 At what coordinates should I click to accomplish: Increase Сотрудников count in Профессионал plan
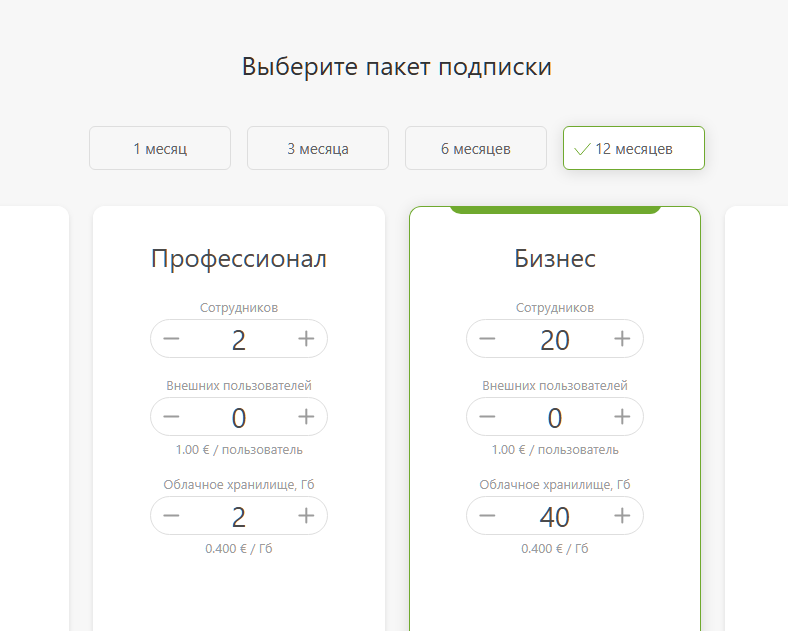click(306, 339)
